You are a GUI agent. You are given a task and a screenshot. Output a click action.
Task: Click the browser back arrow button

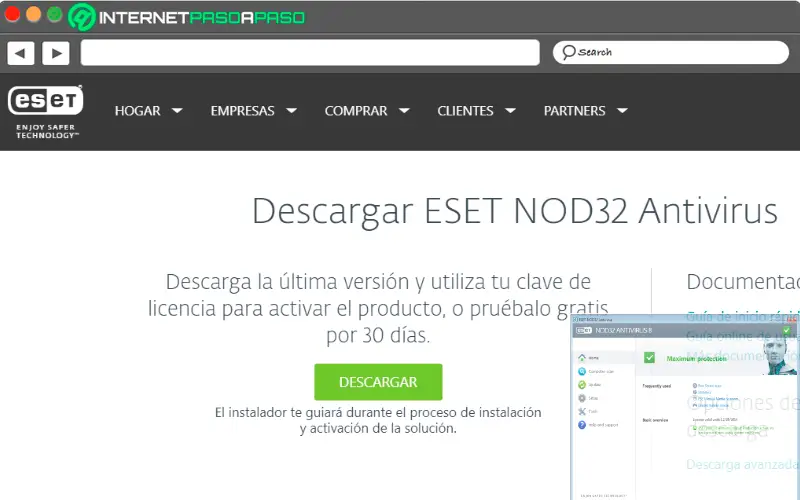coord(20,53)
